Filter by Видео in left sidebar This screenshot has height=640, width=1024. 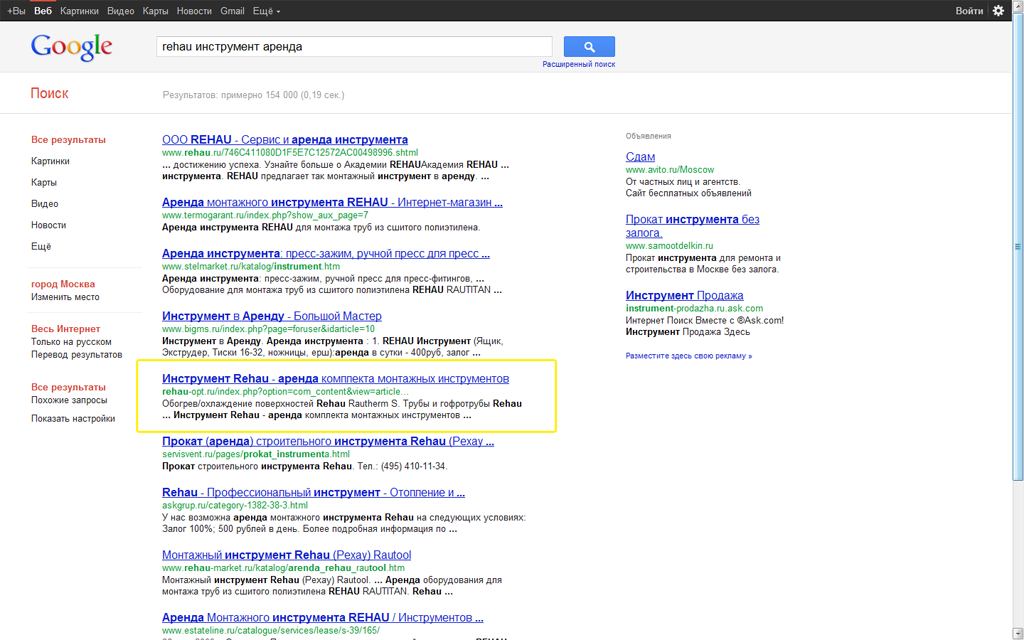[x=44, y=204]
